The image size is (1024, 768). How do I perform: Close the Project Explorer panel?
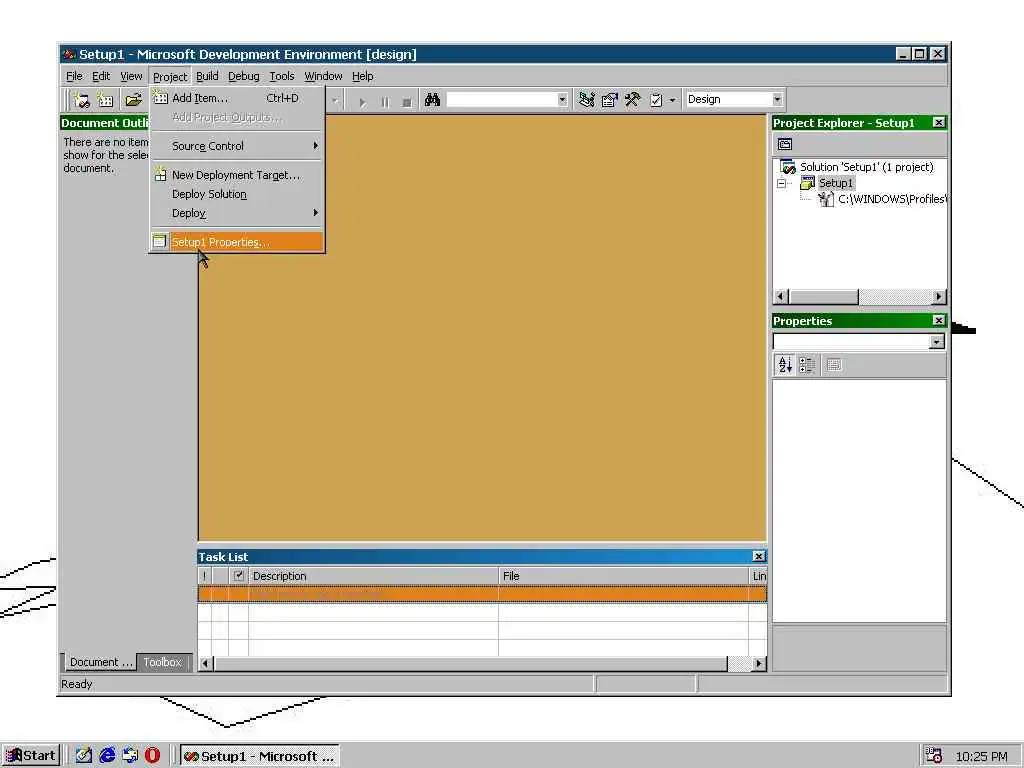(938, 123)
